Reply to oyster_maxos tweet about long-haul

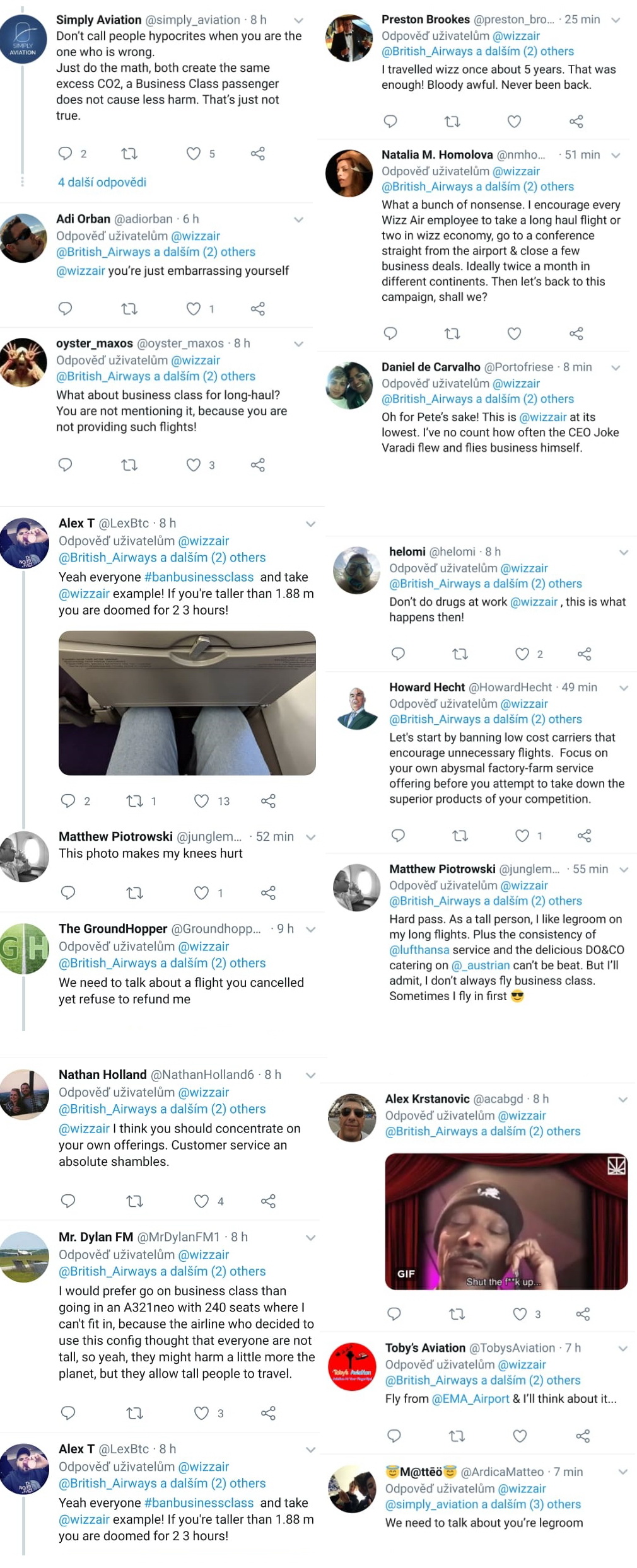65,464
